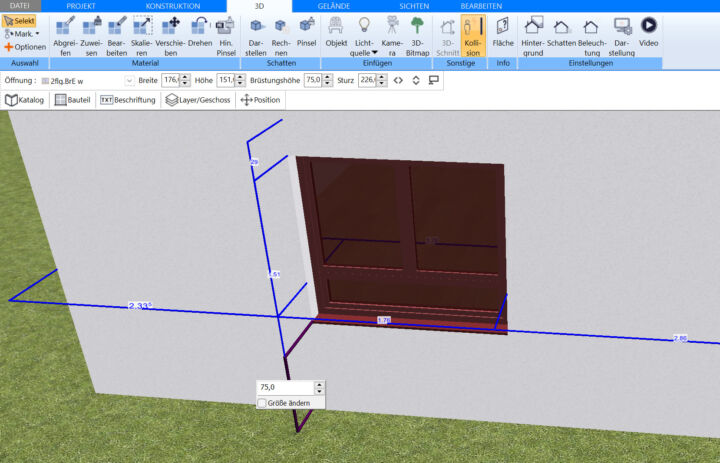Click the floating 75,0 field spinner
Image resolution: width=720 pixels, height=463 pixels.
[x=320, y=387]
